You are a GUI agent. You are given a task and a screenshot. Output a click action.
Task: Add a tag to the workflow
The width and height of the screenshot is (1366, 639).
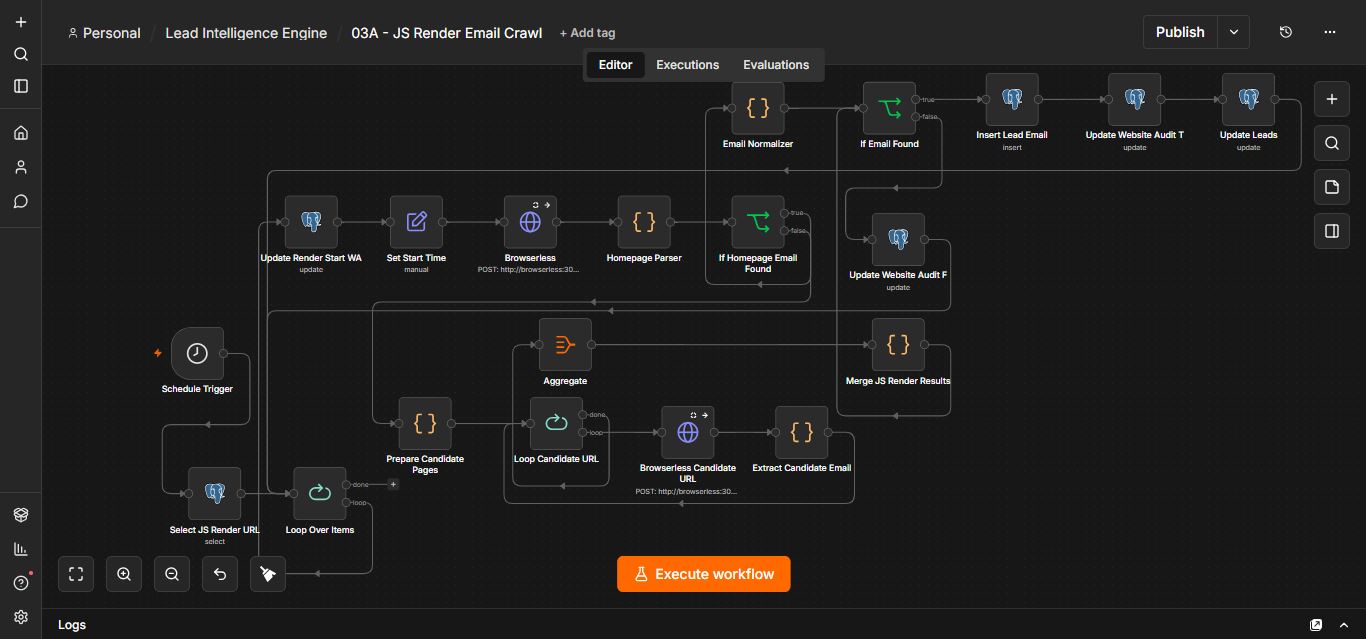coord(588,33)
